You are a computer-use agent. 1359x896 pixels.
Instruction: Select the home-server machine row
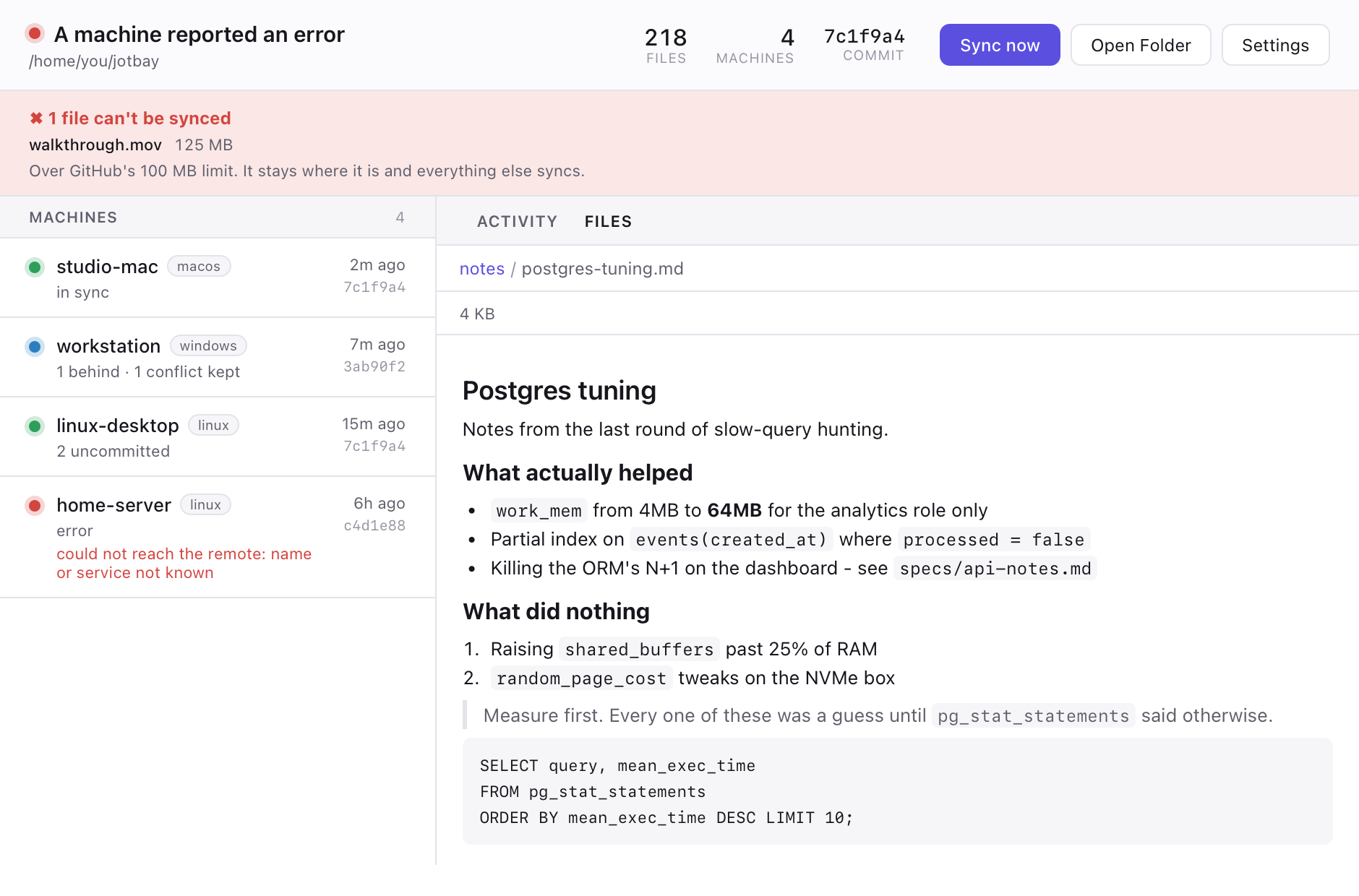218,537
